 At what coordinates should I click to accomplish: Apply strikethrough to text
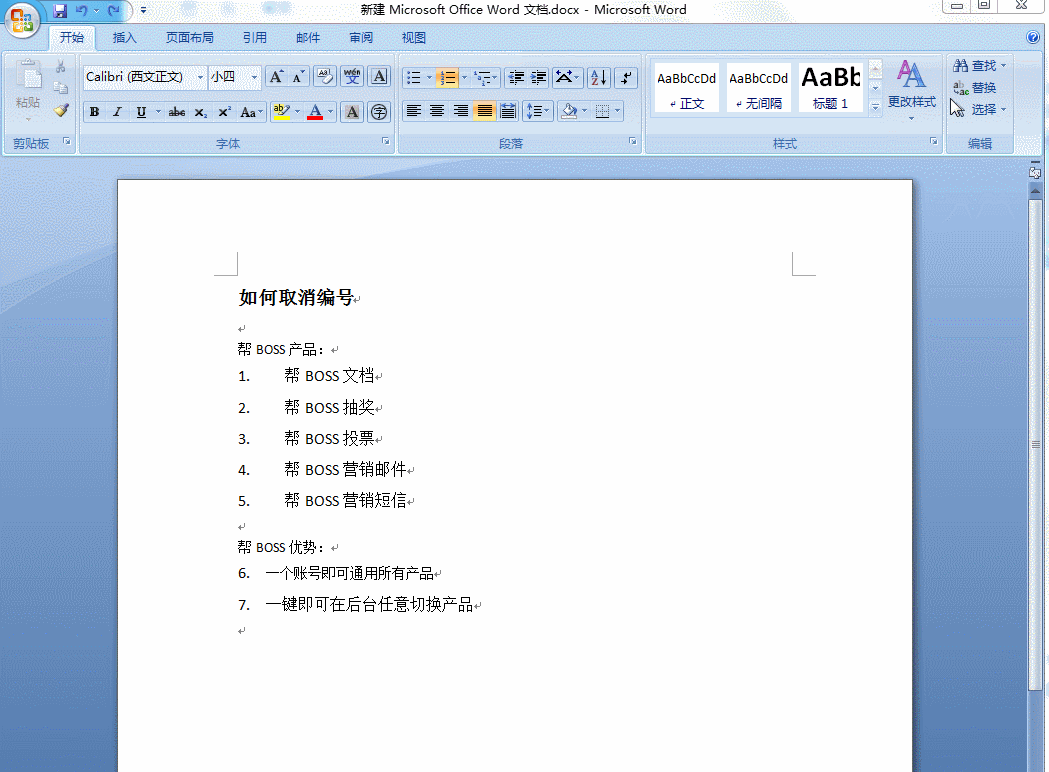click(x=177, y=111)
